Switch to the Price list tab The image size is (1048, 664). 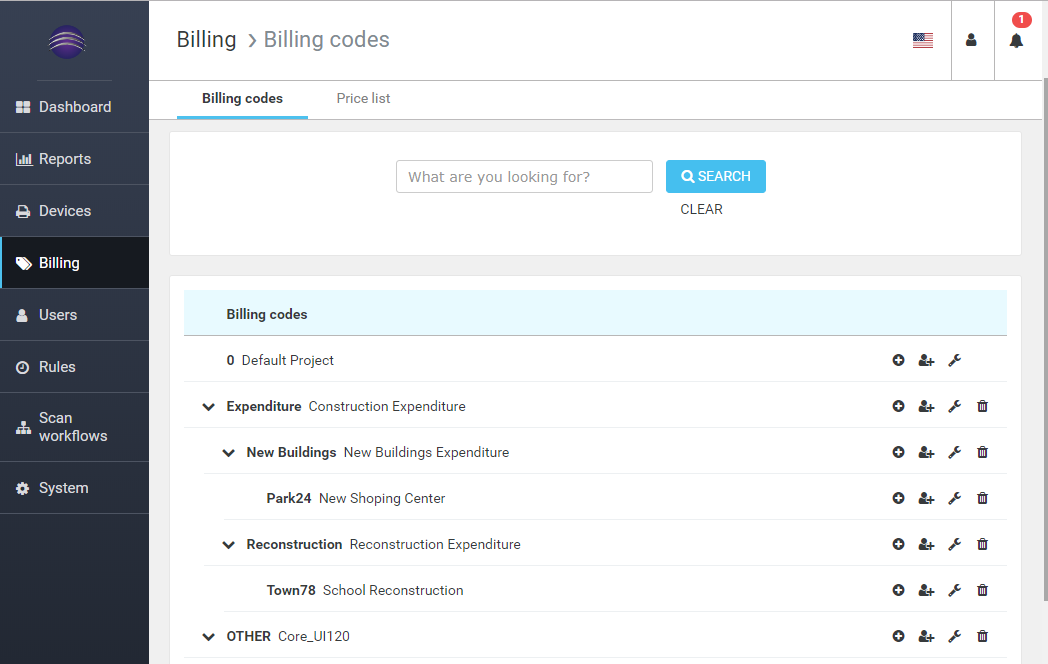pyautogui.click(x=363, y=99)
